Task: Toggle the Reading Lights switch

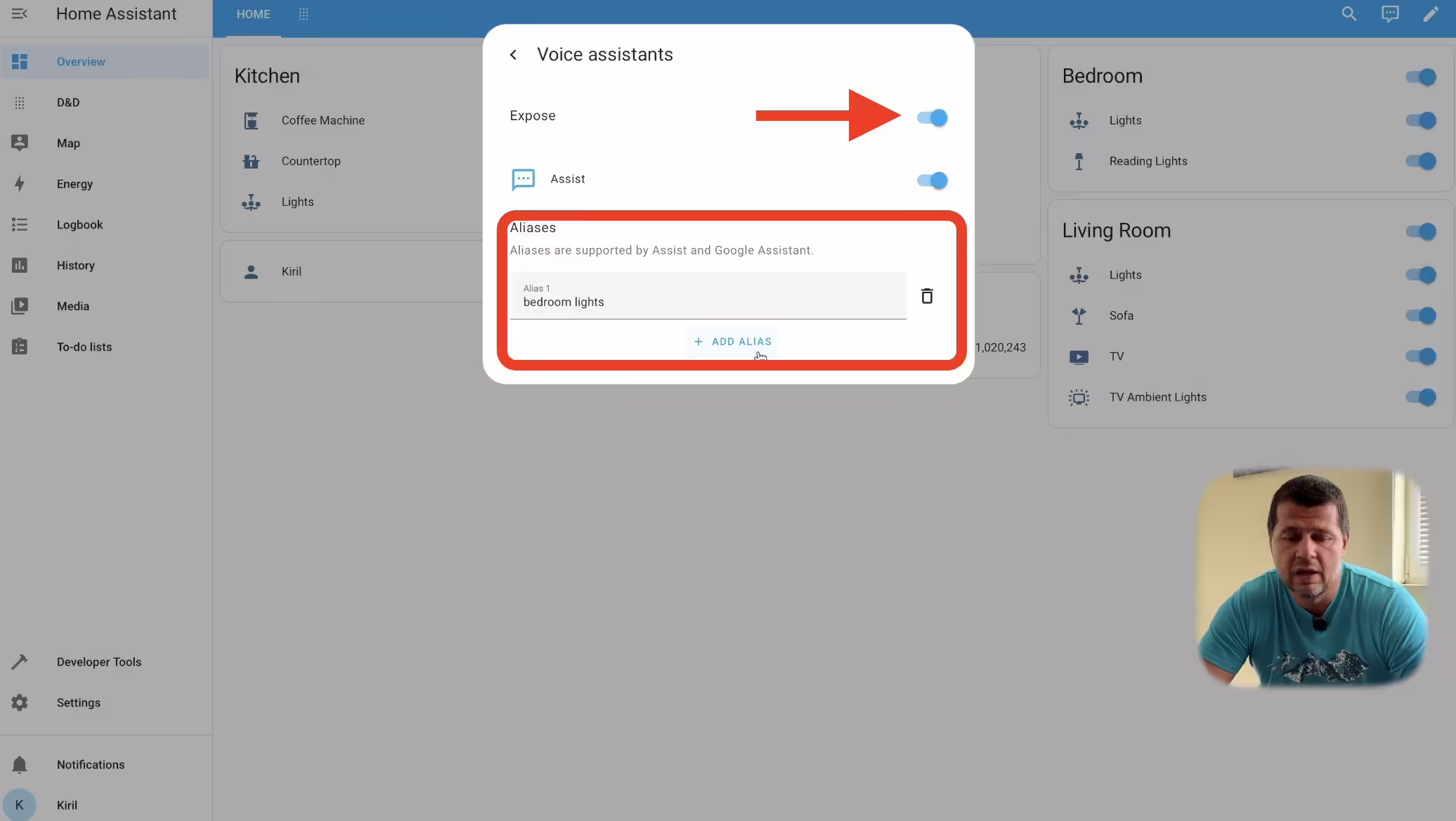Action: (1421, 161)
